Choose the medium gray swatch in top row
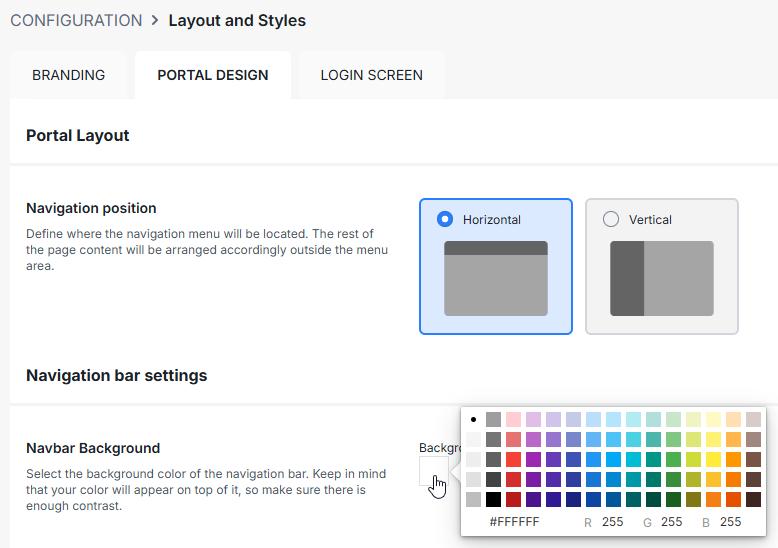778x548 pixels. tap(493, 419)
